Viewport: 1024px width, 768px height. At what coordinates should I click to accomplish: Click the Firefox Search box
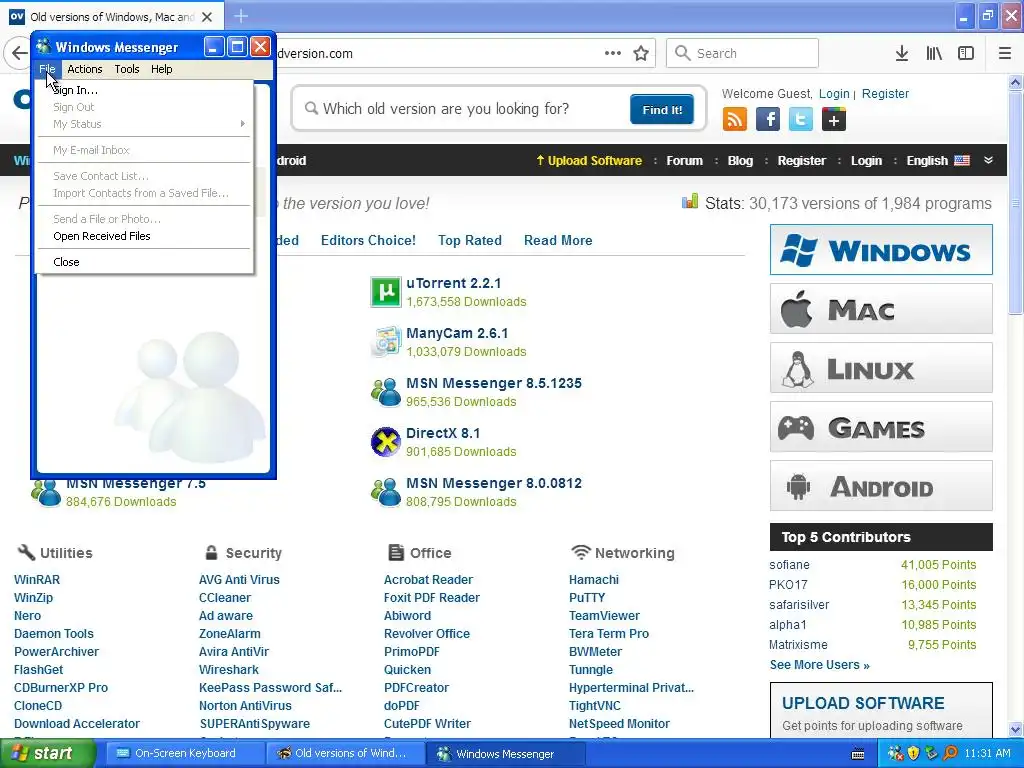tap(742, 53)
